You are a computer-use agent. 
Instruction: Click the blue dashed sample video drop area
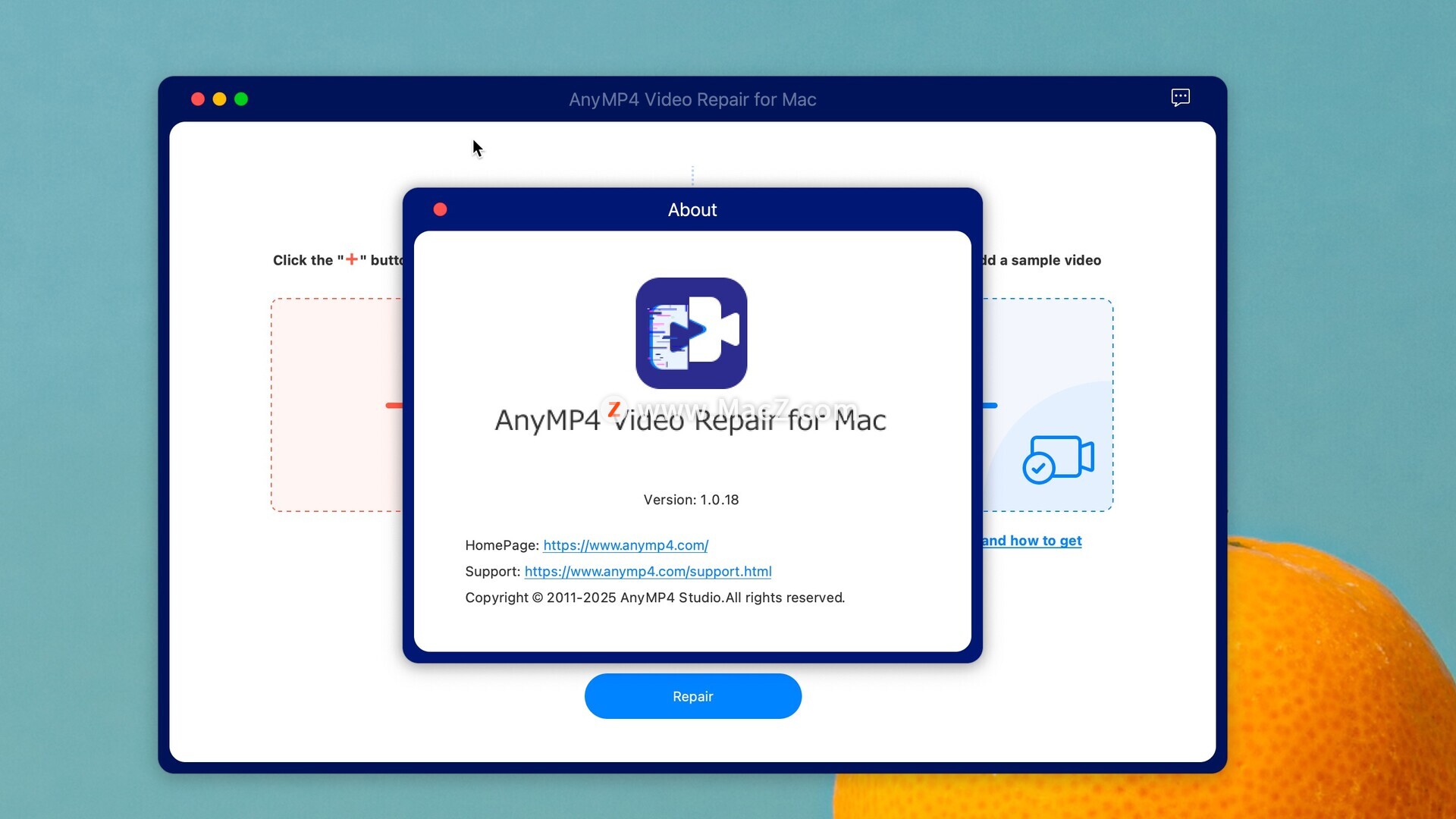point(1048,405)
